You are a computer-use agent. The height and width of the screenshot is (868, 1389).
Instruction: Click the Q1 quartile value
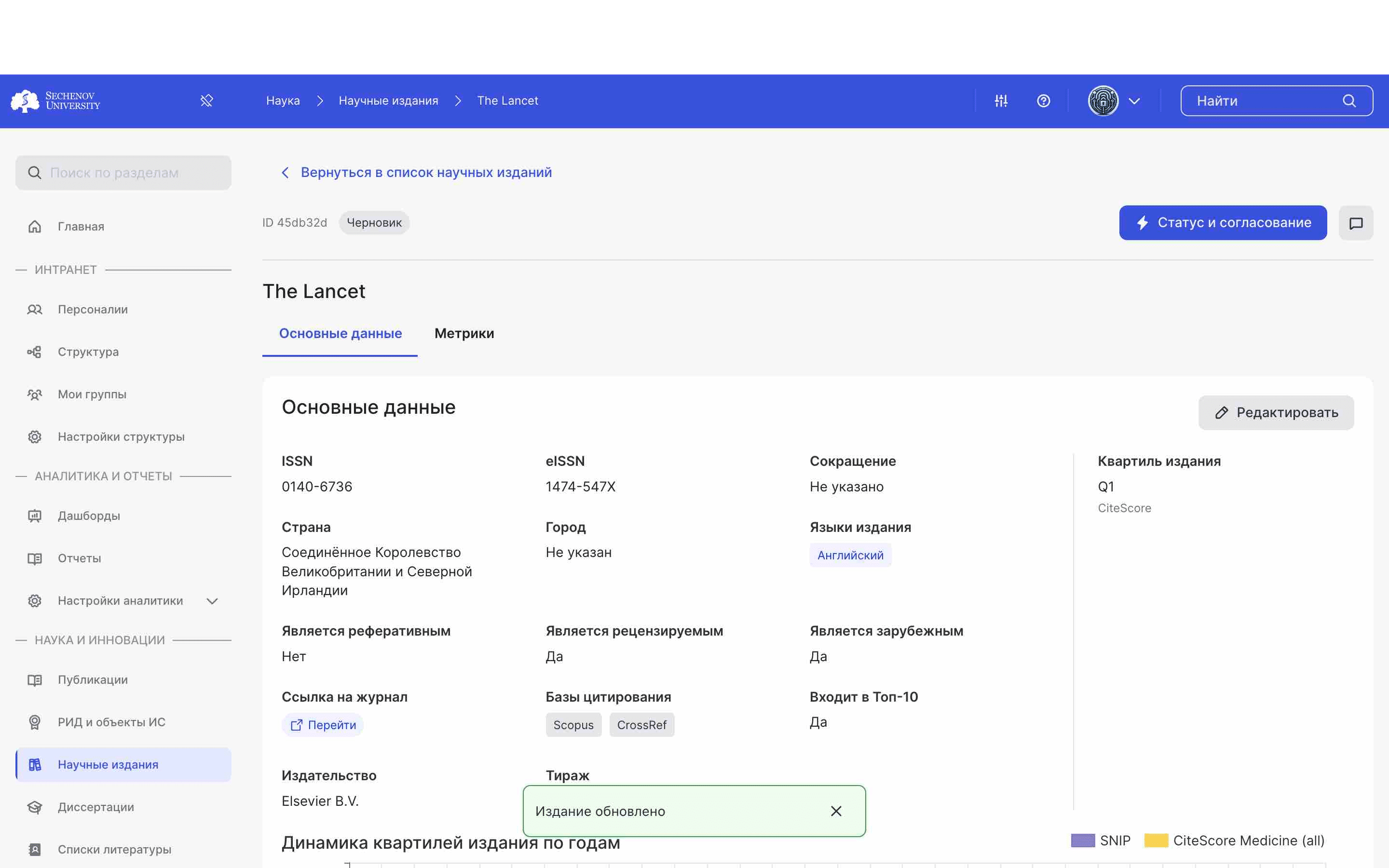click(x=1106, y=487)
